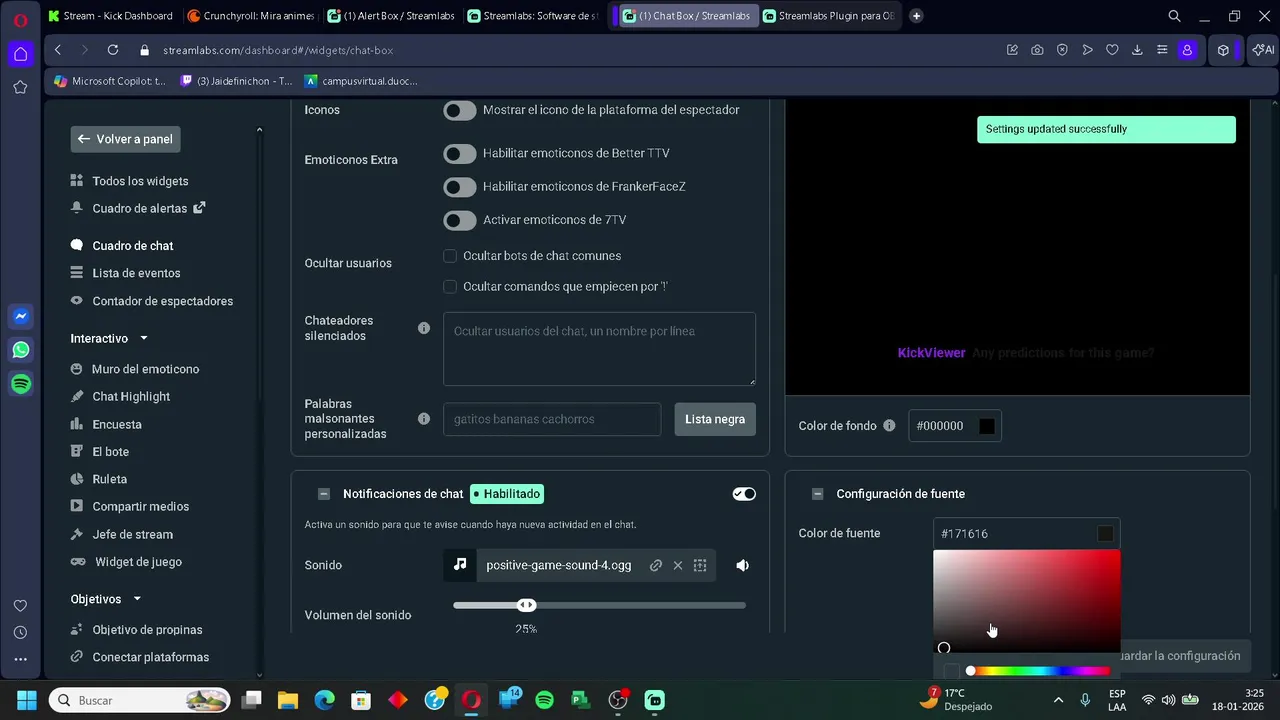Check Ocultar bots de chat comunes
This screenshot has height=720, width=1280.
pyautogui.click(x=450, y=256)
